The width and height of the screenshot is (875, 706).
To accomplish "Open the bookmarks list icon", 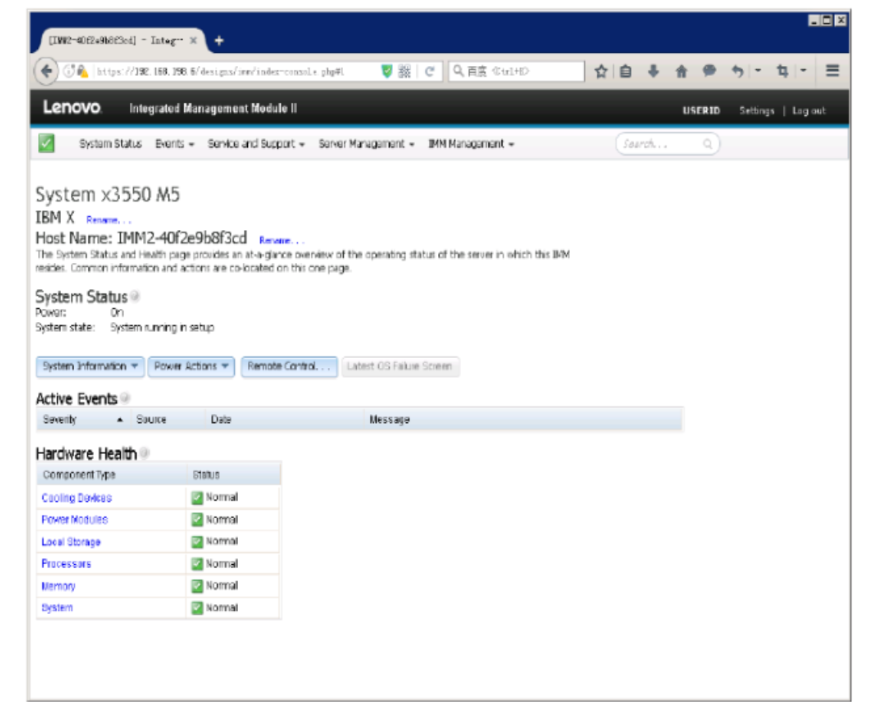I will tap(626, 71).
